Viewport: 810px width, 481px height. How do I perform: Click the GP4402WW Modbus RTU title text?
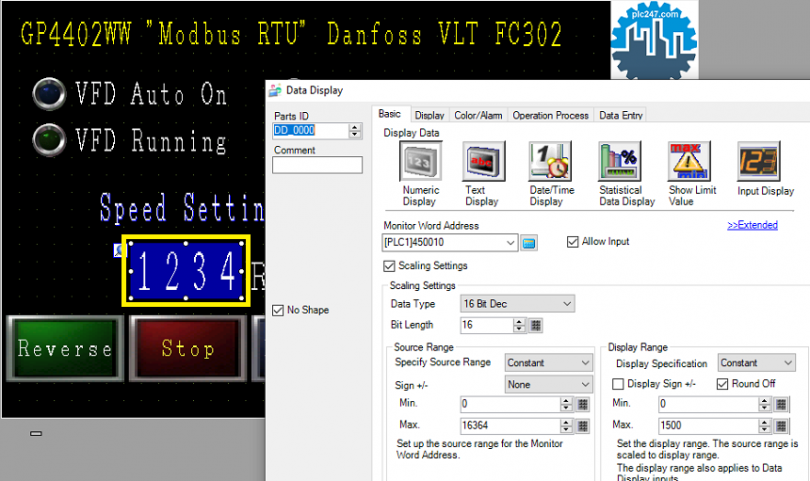tap(291, 34)
